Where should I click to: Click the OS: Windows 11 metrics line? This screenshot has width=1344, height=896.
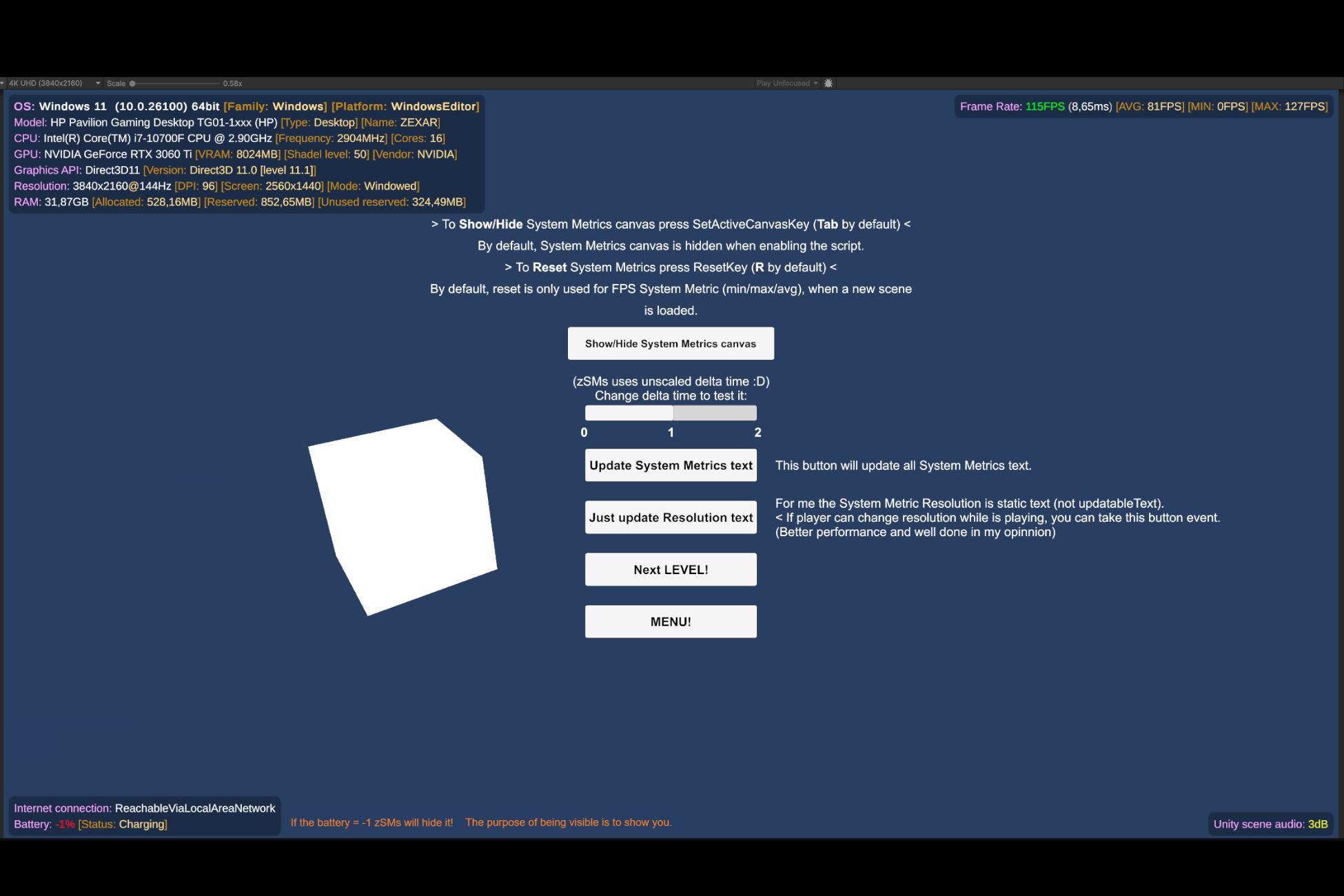coord(246,106)
